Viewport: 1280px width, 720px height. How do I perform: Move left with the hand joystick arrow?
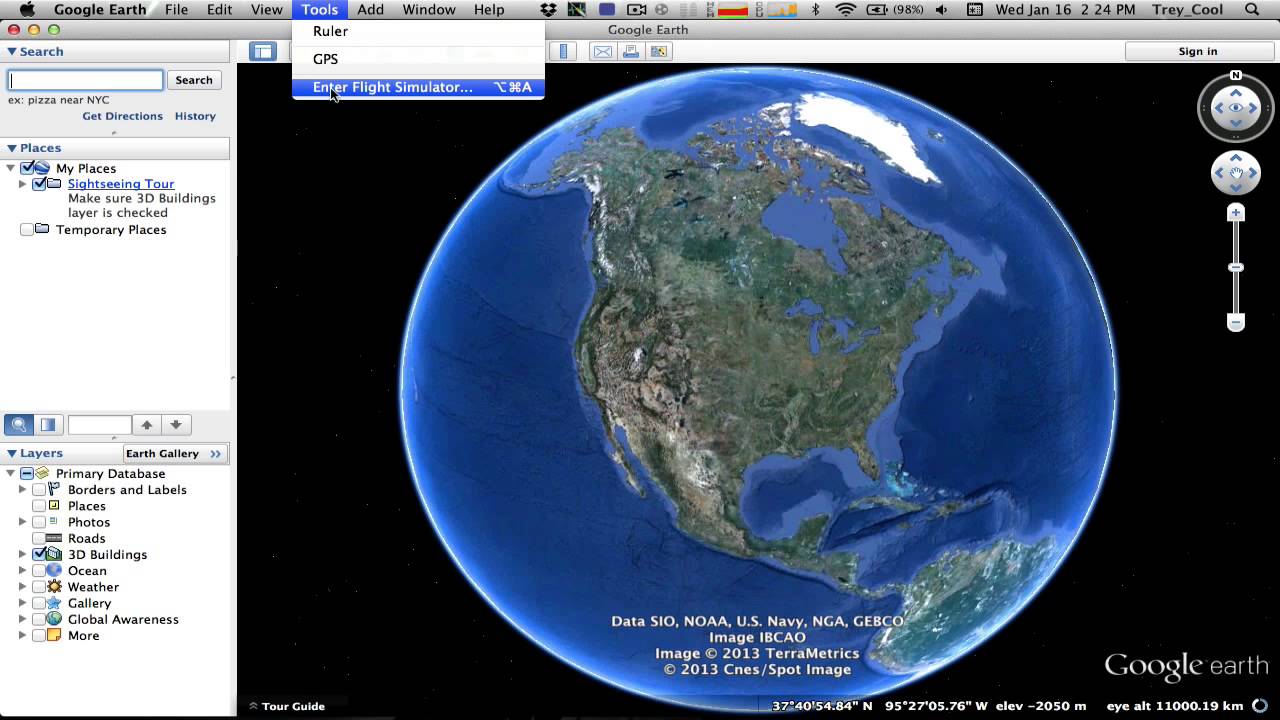(1219, 174)
